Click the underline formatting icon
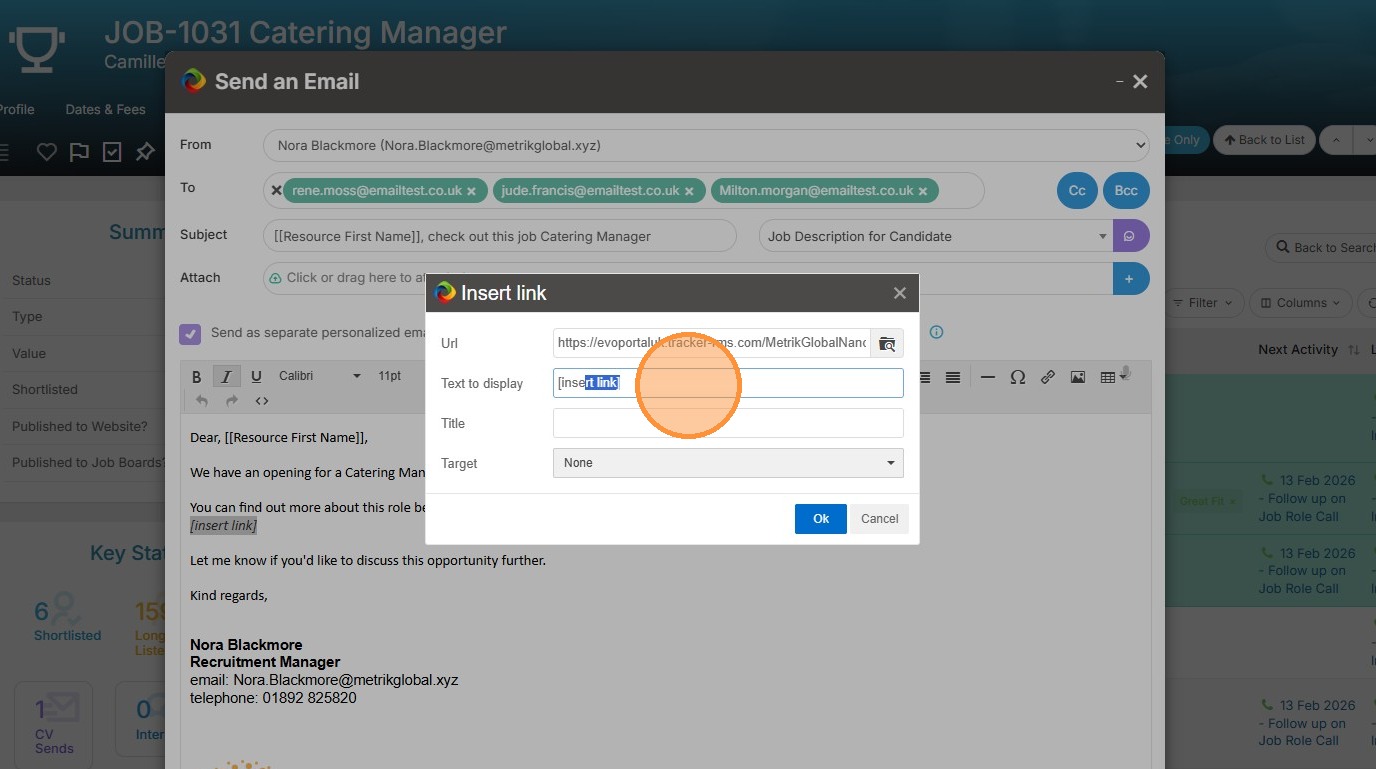Image resolution: width=1376 pixels, height=769 pixels. (256, 376)
